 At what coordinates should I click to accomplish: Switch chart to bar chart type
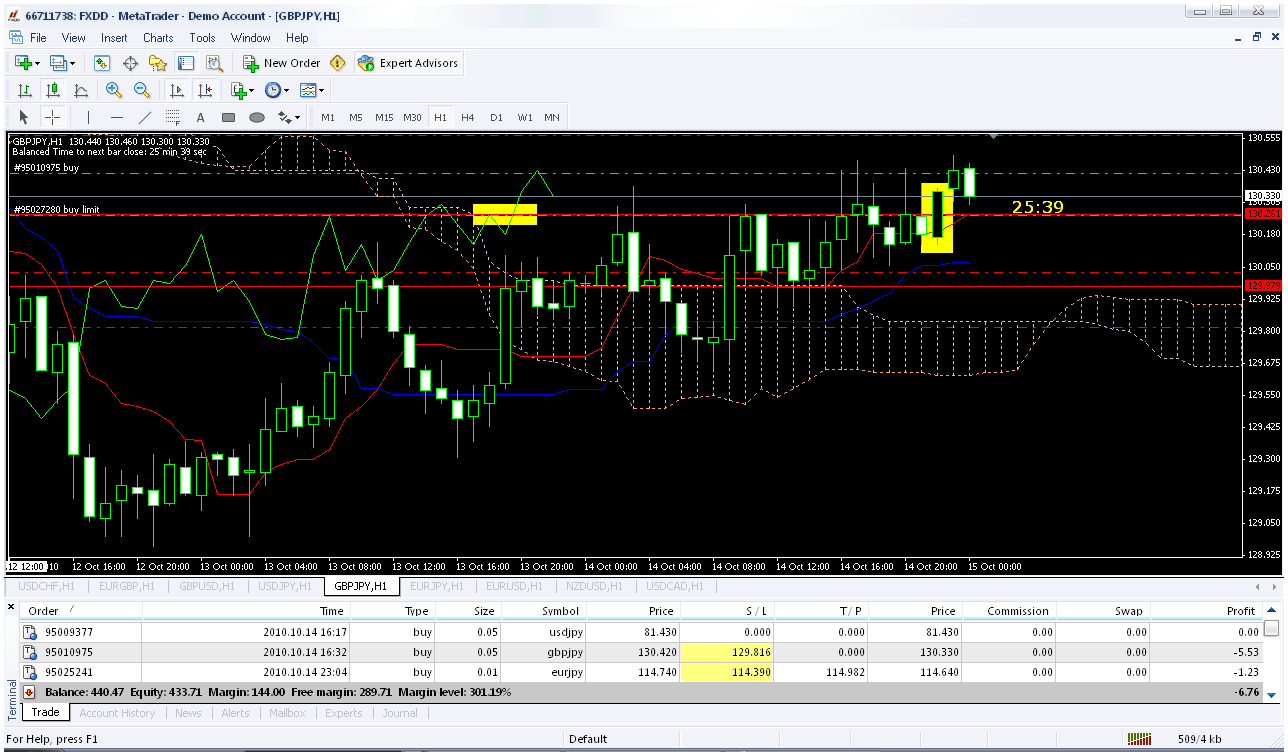tap(24, 90)
